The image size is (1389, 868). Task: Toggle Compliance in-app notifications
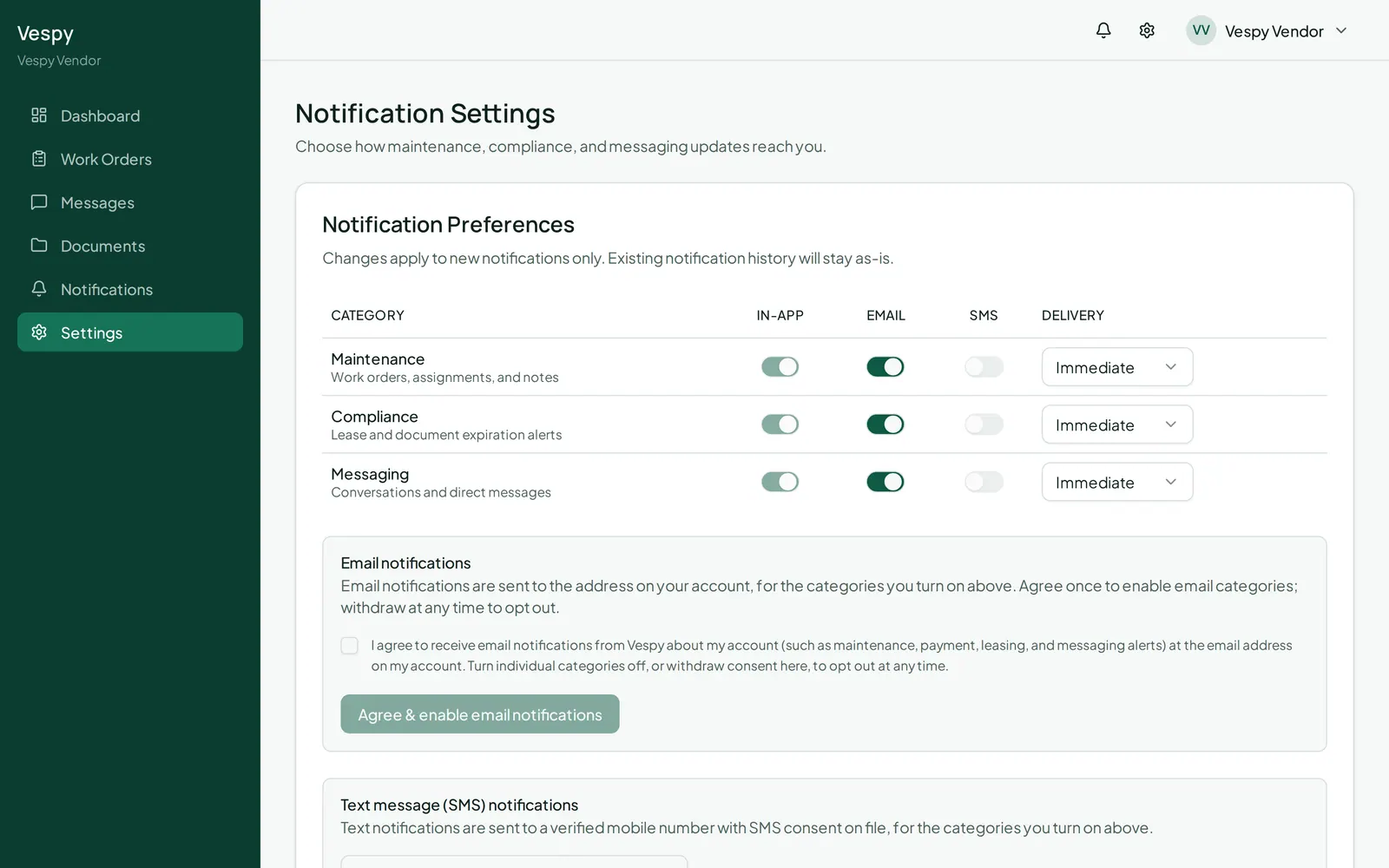[x=780, y=424]
